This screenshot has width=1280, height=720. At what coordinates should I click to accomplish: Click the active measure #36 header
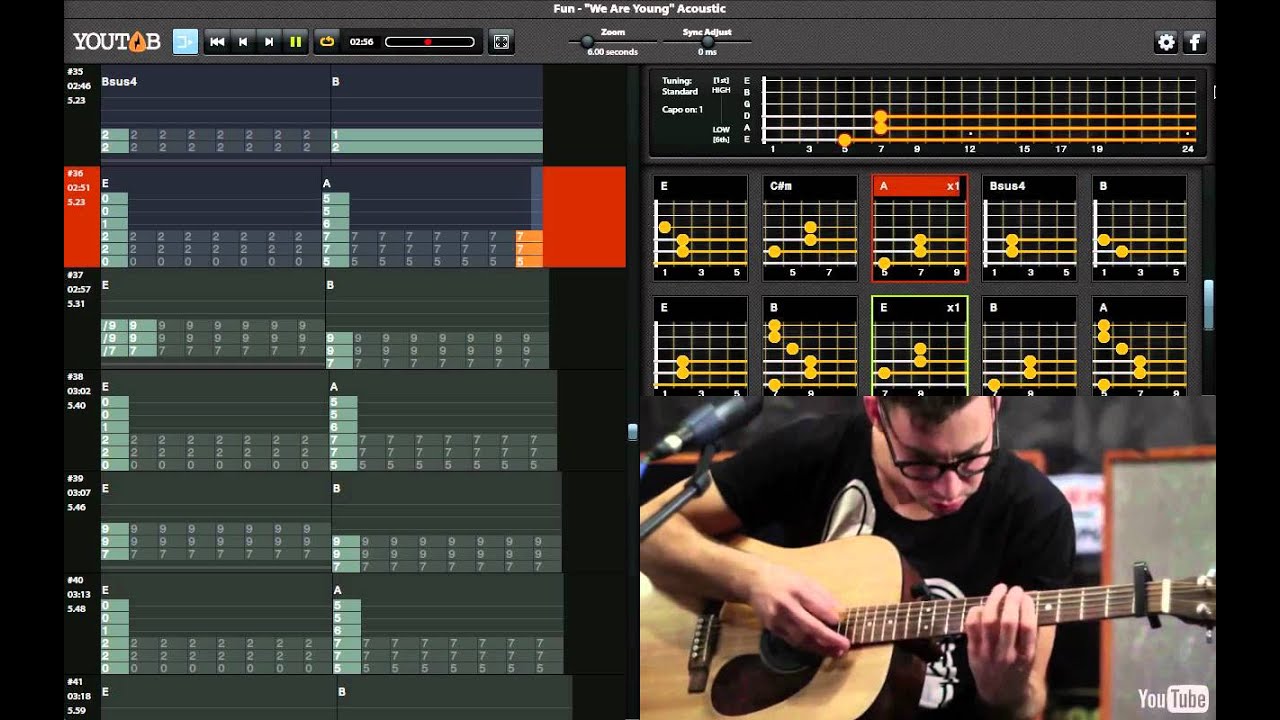[x=82, y=217]
